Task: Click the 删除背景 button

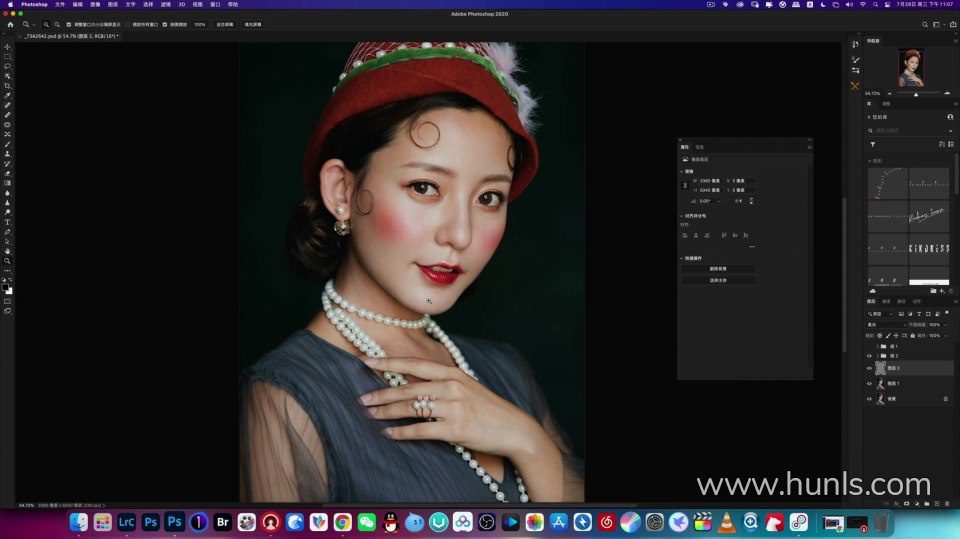Action: pyautogui.click(x=718, y=269)
